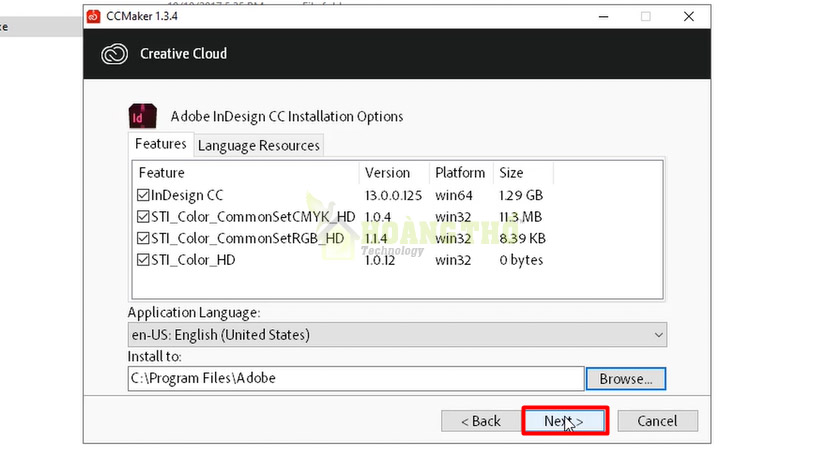The width and height of the screenshot is (820, 450).
Task: Click the Creative Cloud logo icon
Action: point(114,54)
